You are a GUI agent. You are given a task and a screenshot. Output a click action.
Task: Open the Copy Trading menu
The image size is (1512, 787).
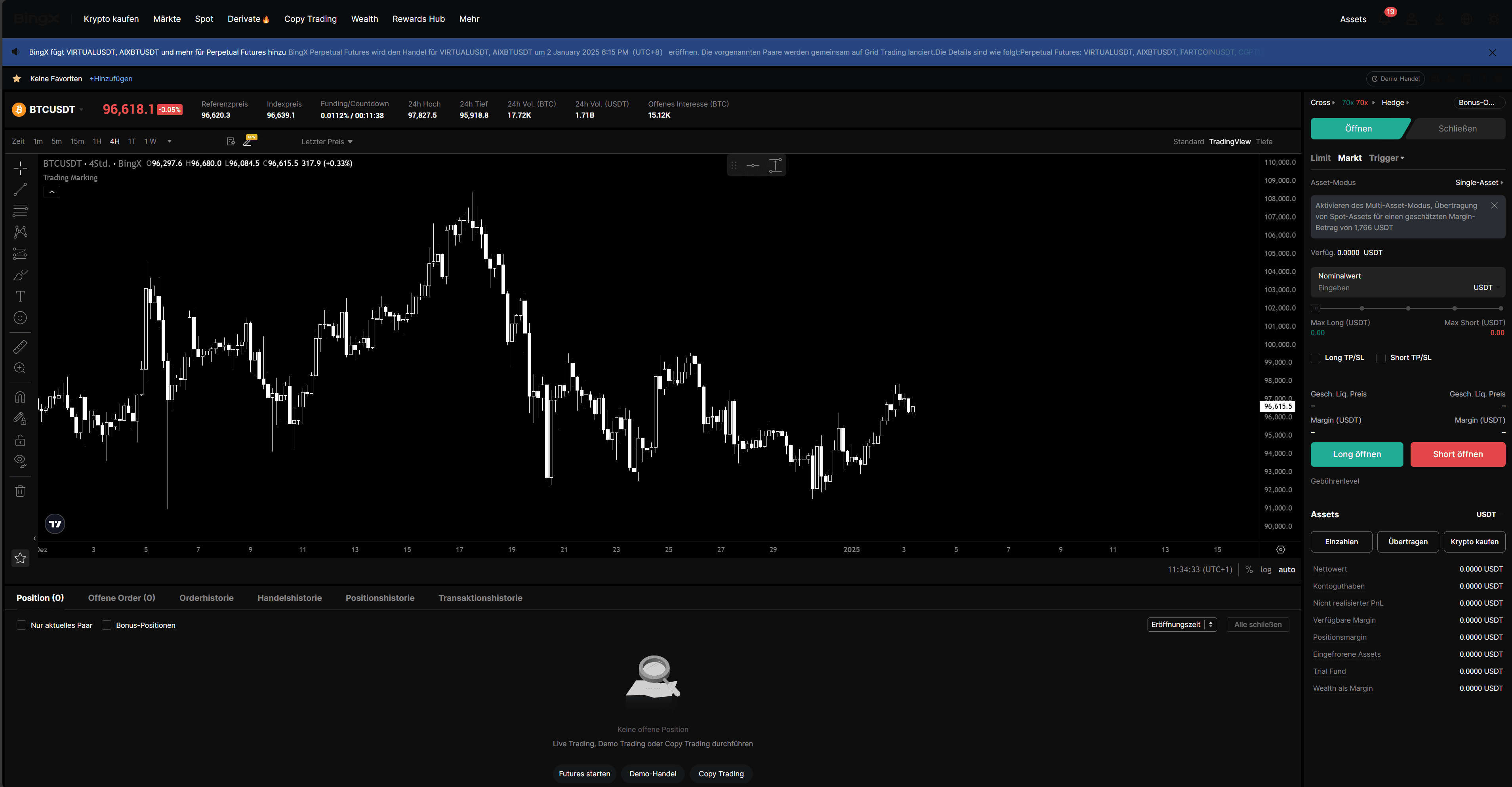(x=310, y=19)
